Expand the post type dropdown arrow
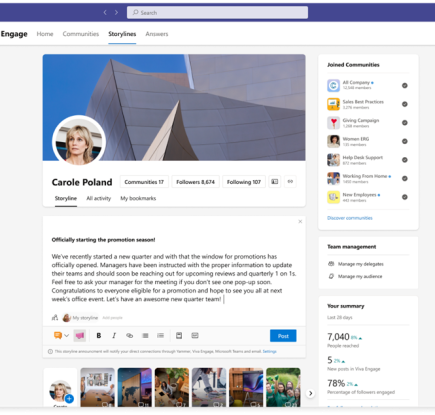Image resolution: width=435 pixels, height=415 pixels. 66,336
